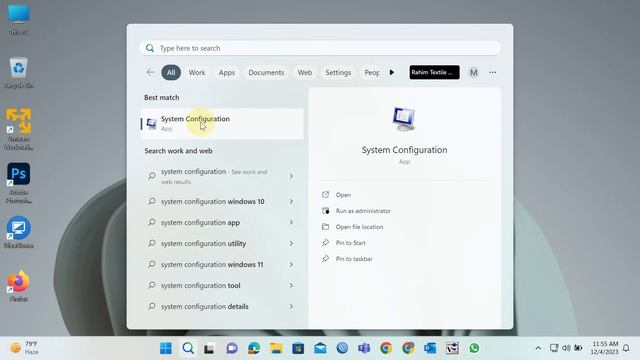Show hidden system tray icons

(538, 348)
